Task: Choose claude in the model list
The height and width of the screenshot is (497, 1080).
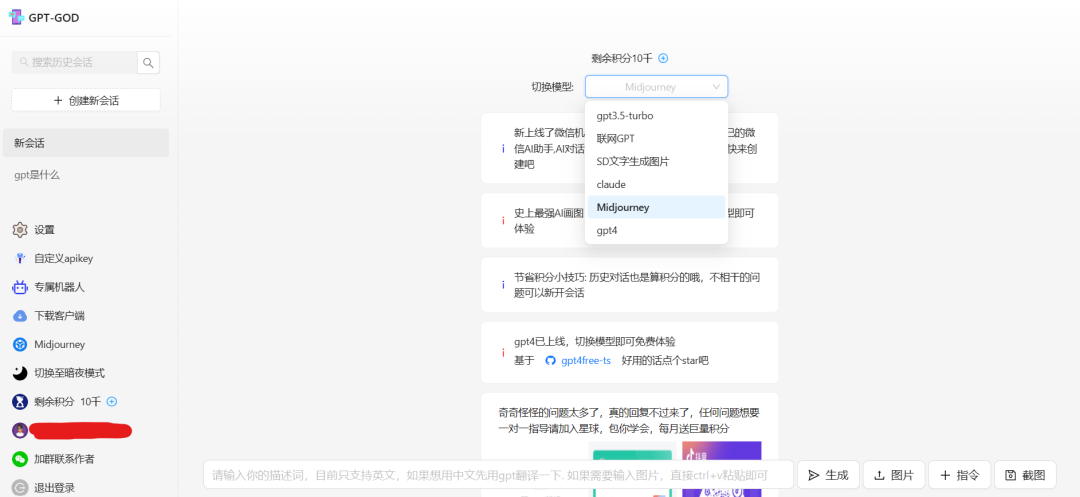Action: [656, 184]
